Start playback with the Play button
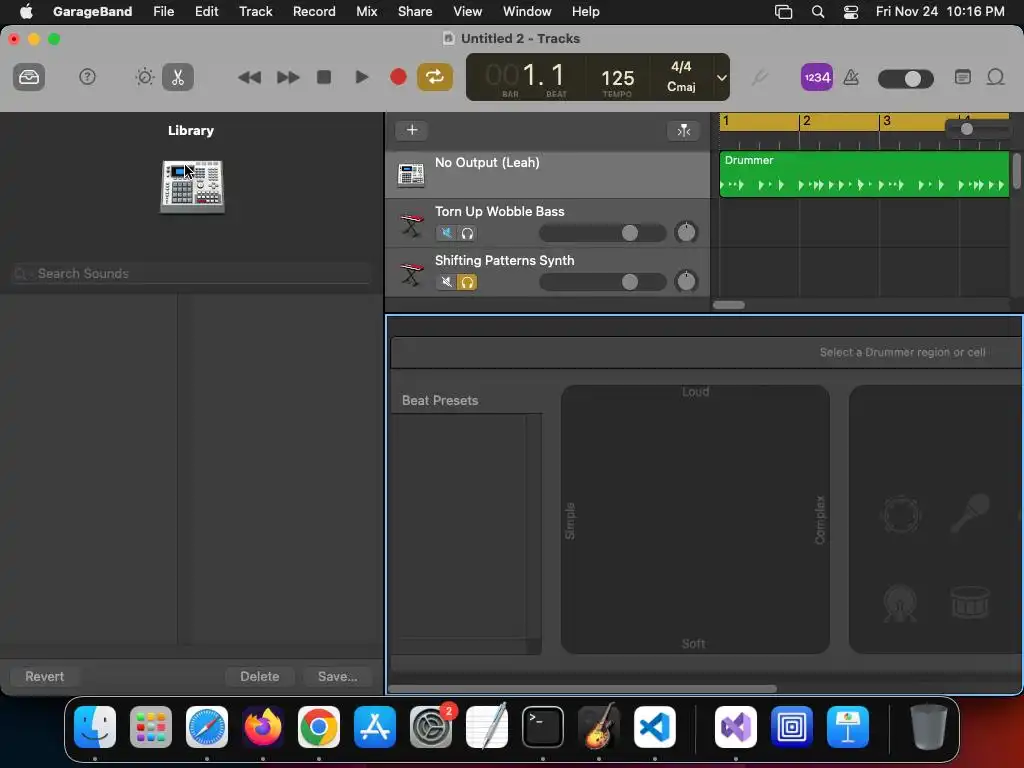This screenshot has height=768, width=1024. click(361, 77)
